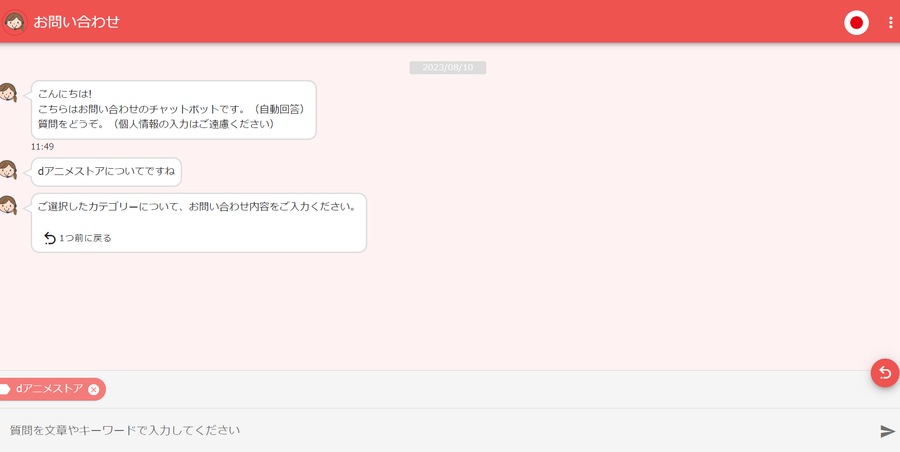Click the こんにちは greeting message bubble
Image resolution: width=900 pixels, height=452 pixels.
click(173, 110)
